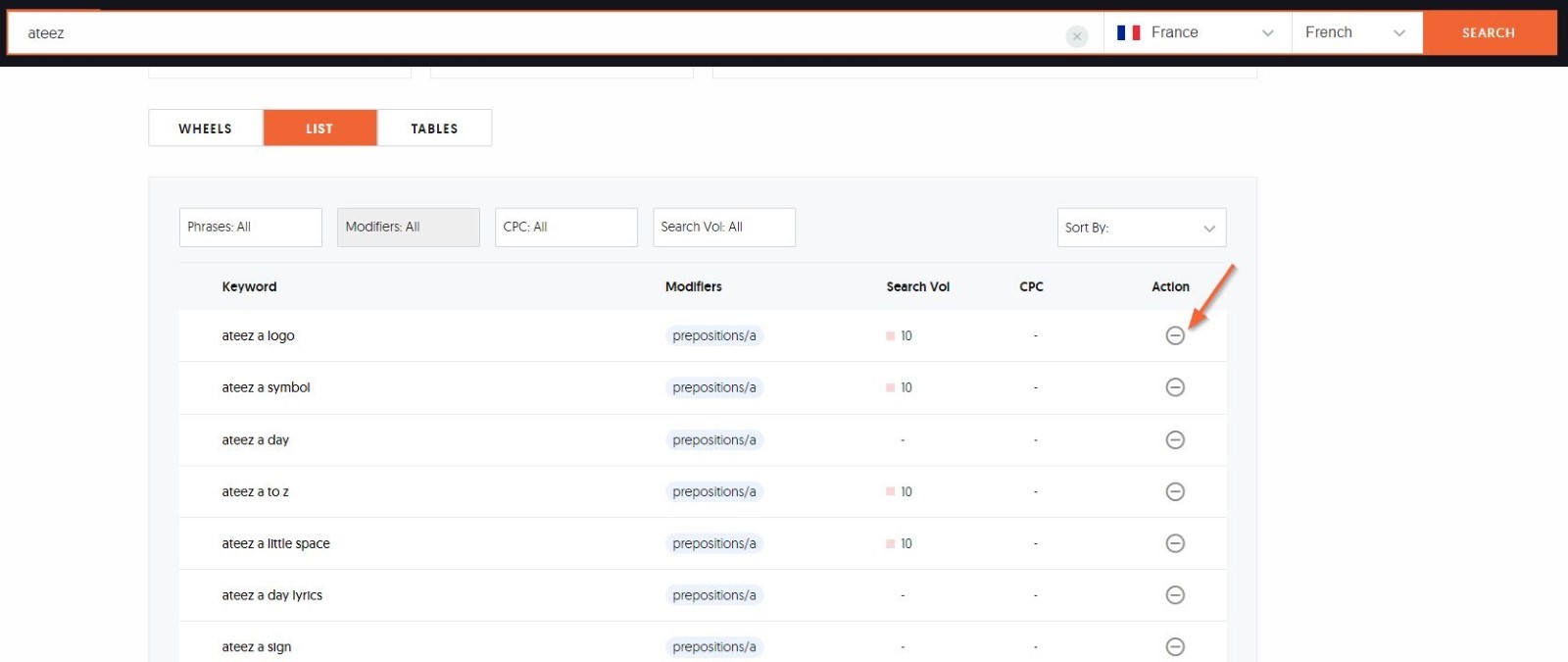
Task: Click prepositions/a tag for 'ateez a little space'
Action: 714,543
